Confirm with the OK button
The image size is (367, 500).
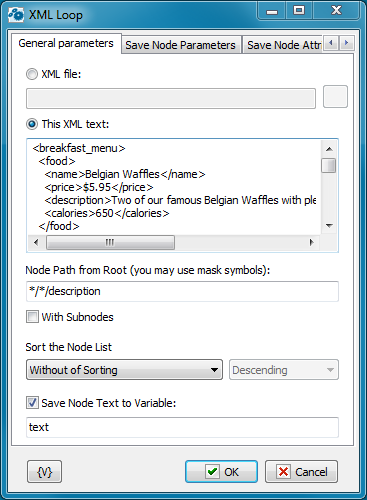tap(221, 472)
